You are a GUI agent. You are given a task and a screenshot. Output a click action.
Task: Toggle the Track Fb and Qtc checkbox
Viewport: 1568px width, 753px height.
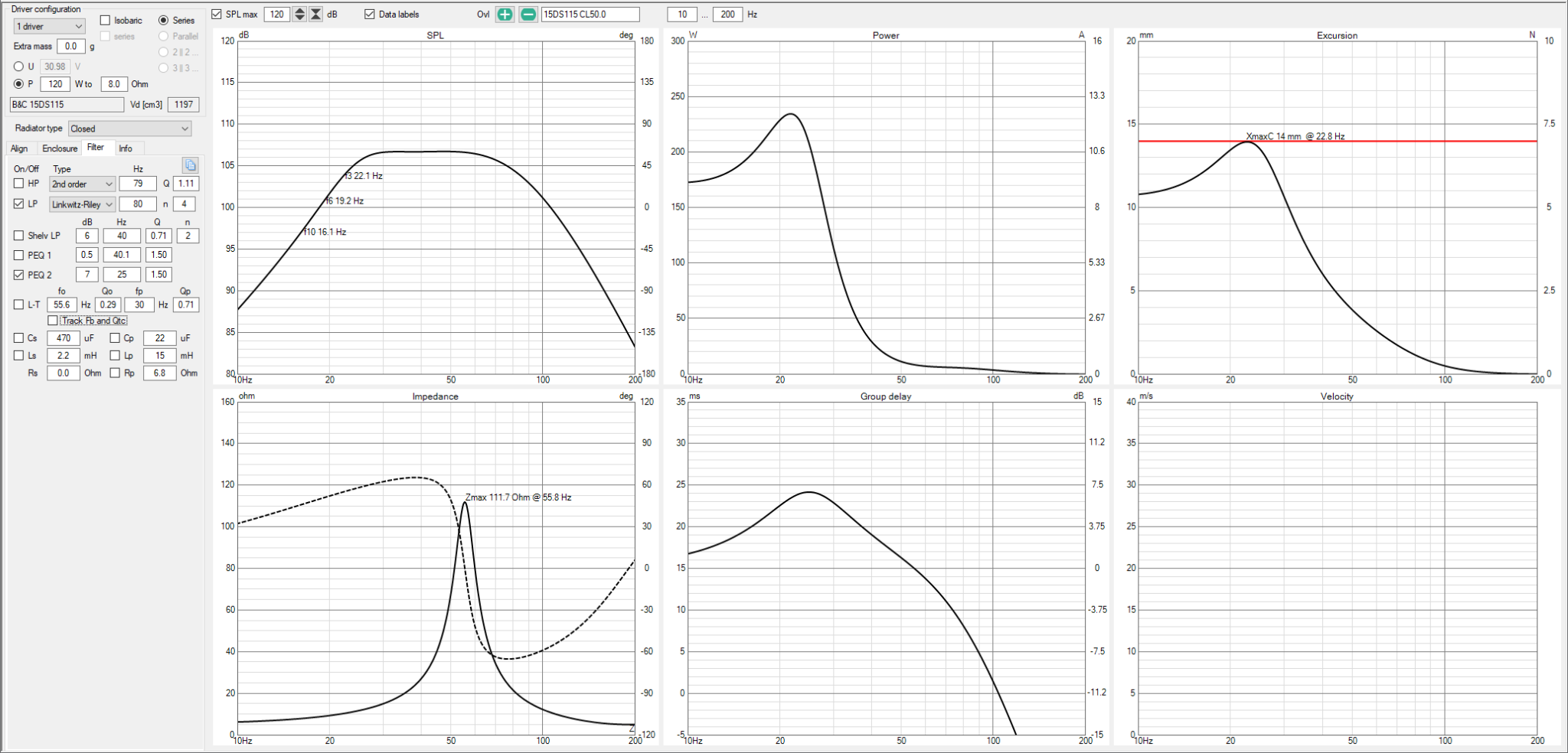coord(53,321)
